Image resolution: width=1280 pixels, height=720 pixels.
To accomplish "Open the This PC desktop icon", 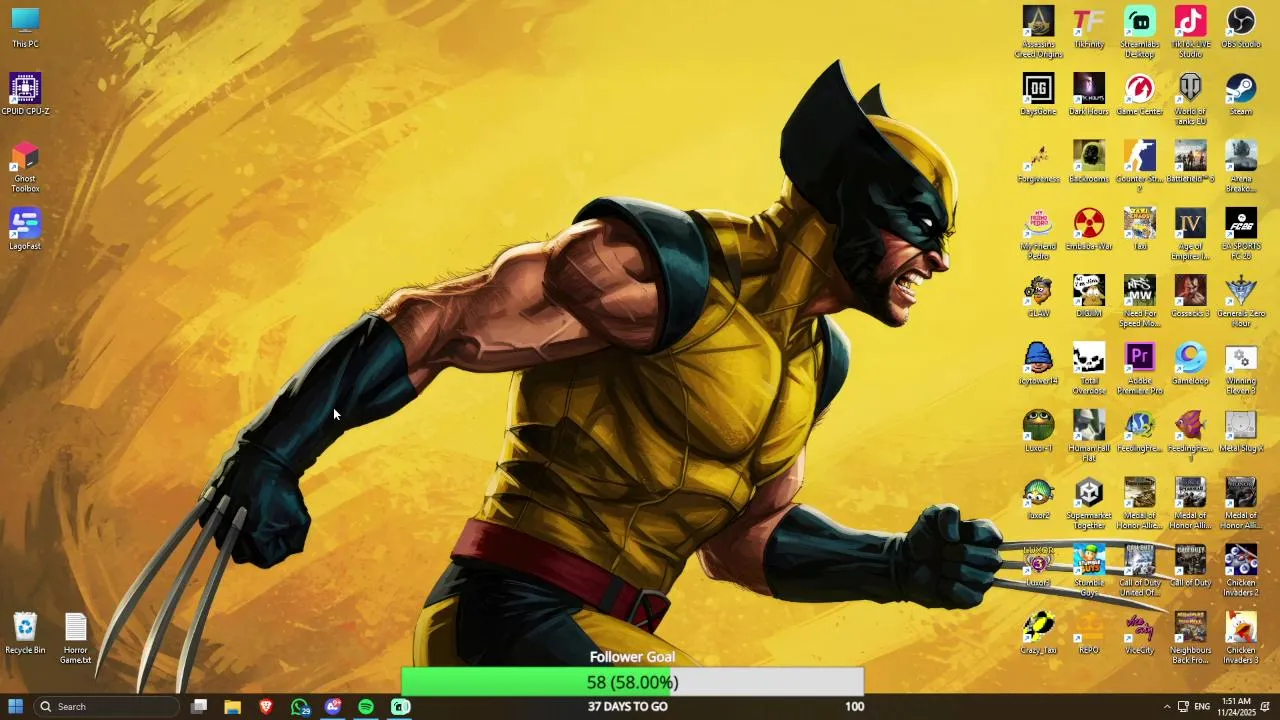I will click(x=25, y=27).
